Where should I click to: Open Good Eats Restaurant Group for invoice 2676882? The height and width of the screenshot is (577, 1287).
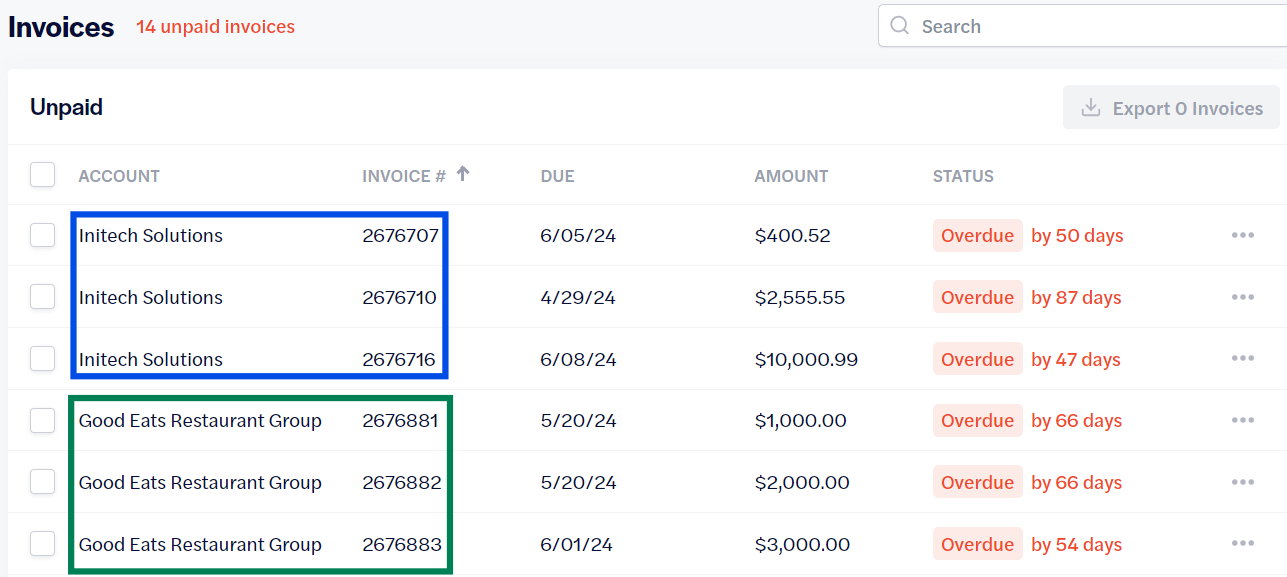coord(200,483)
